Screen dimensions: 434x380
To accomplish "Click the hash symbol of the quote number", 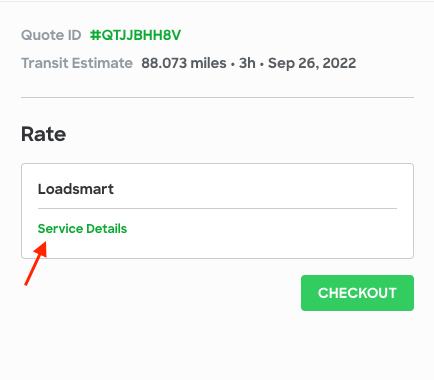I will (x=95, y=35).
